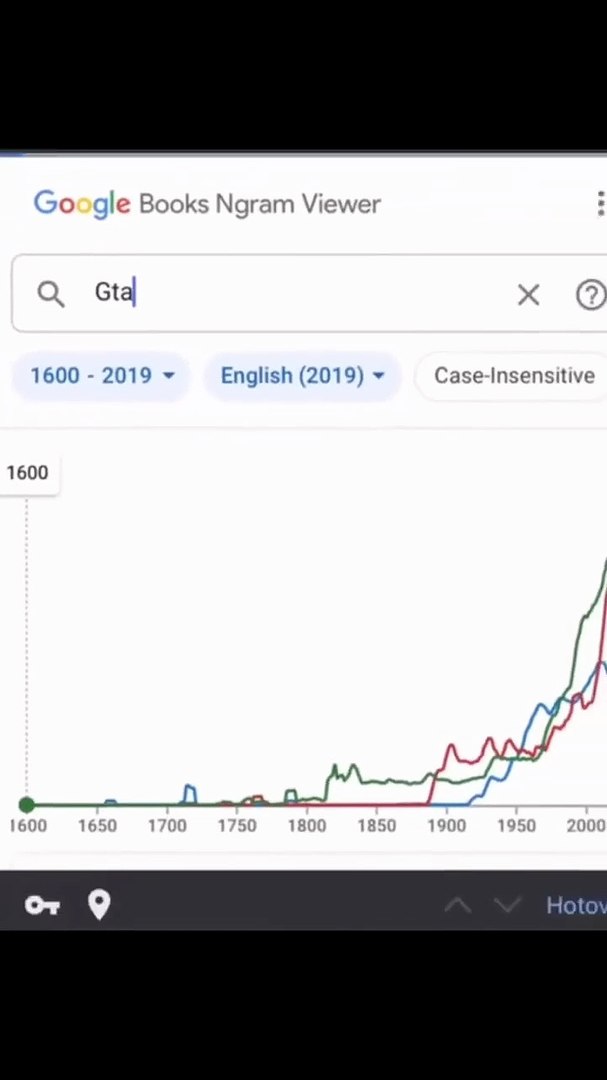Toggle the Case-Insensitive option

(513, 376)
